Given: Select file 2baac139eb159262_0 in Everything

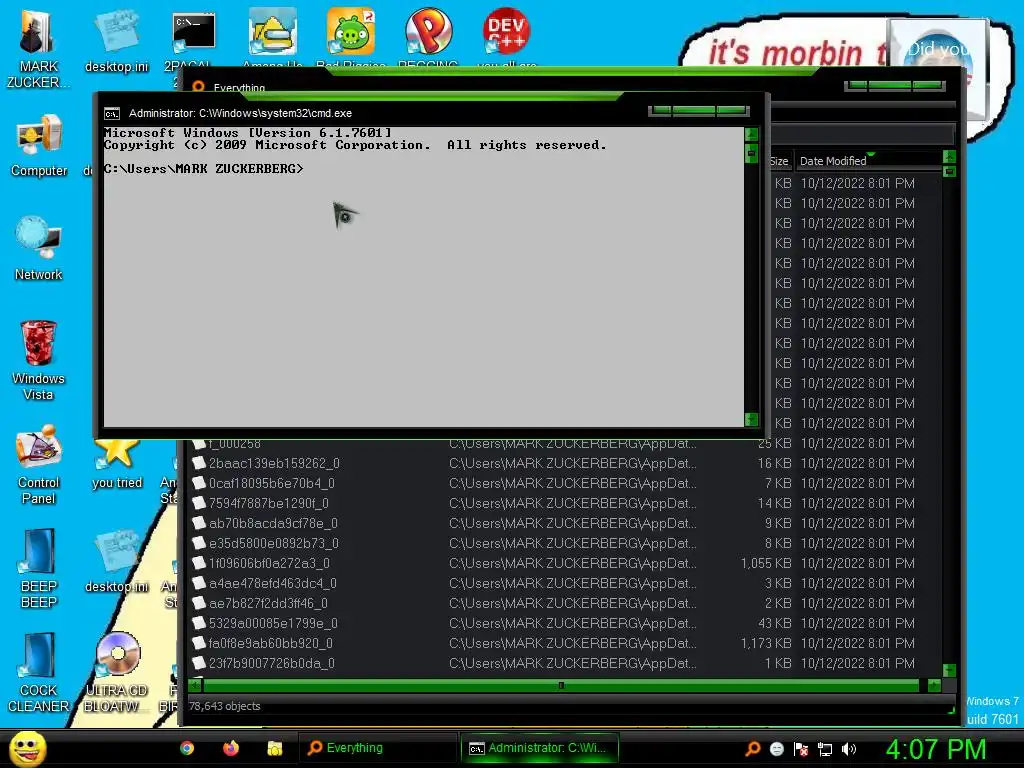Looking at the screenshot, I should 274,463.
